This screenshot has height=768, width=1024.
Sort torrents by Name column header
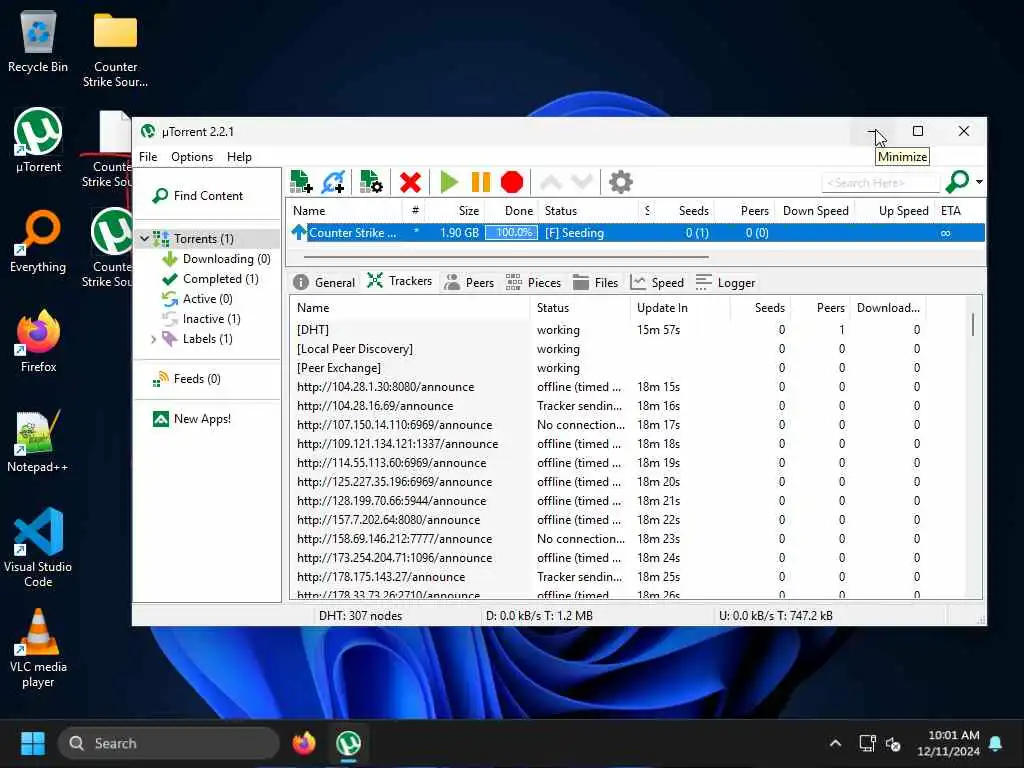pyautogui.click(x=345, y=211)
